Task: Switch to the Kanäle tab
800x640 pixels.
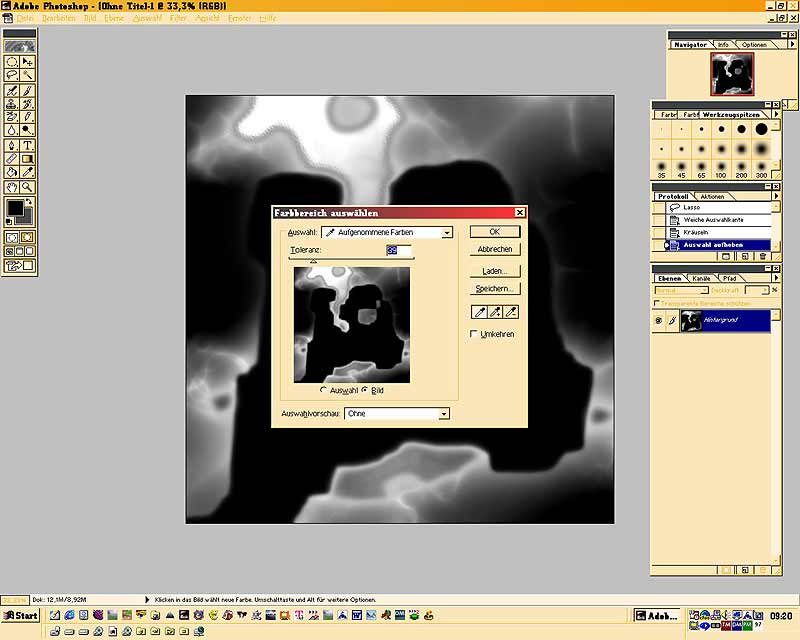Action: [x=701, y=278]
